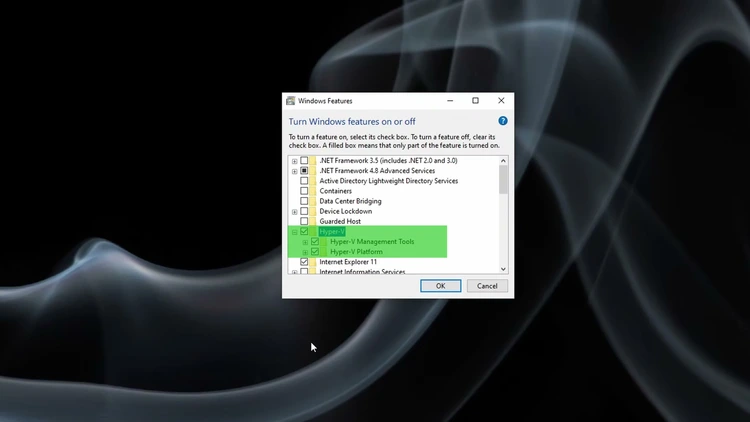Image resolution: width=750 pixels, height=422 pixels.
Task: Click the folder icon beside Guarded Host
Action: click(x=312, y=221)
